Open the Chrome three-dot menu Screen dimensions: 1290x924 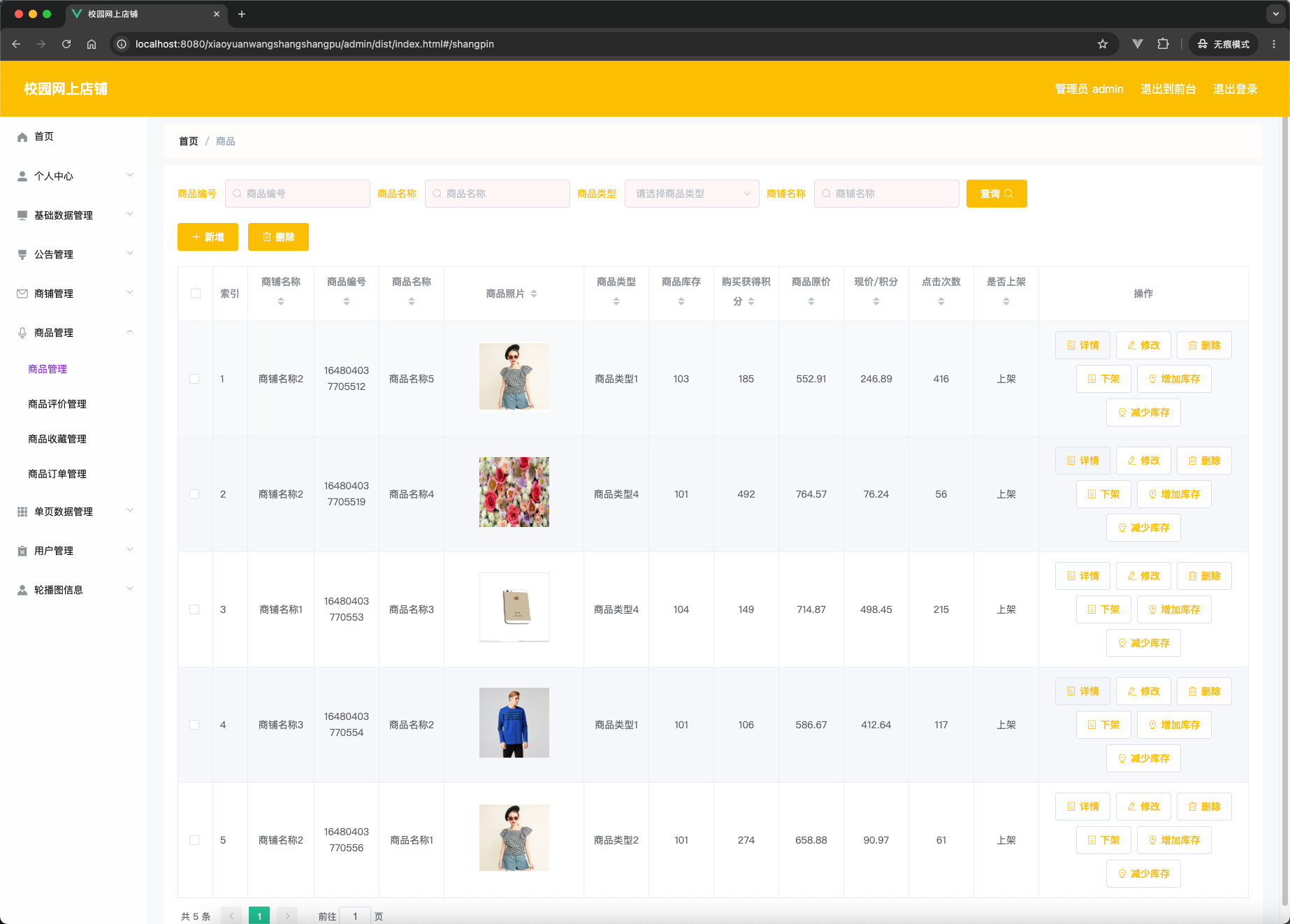pyautogui.click(x=1274, y=44)
